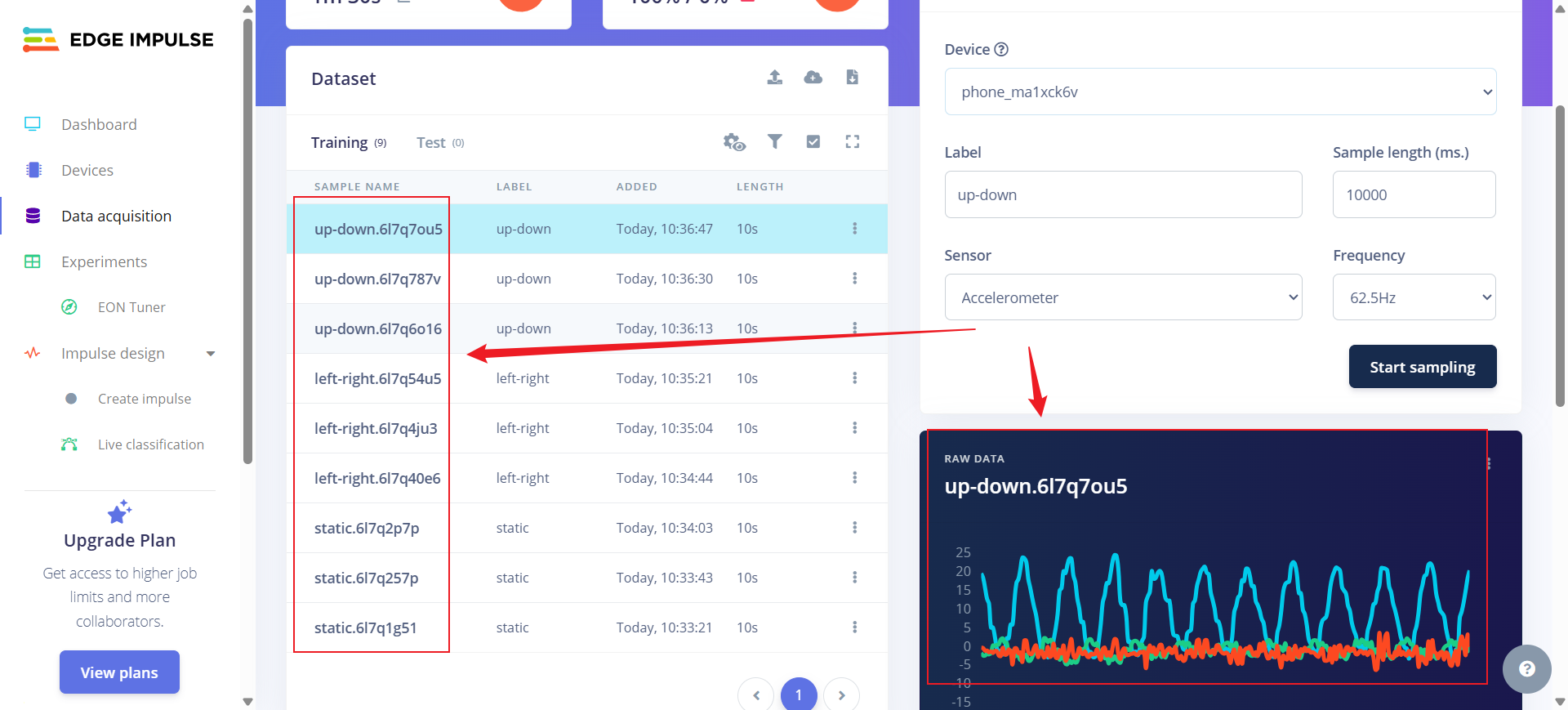Screen dimensions: 1568x710
Task: Click the Device help question-mark icon
Action: [1001, 49]
